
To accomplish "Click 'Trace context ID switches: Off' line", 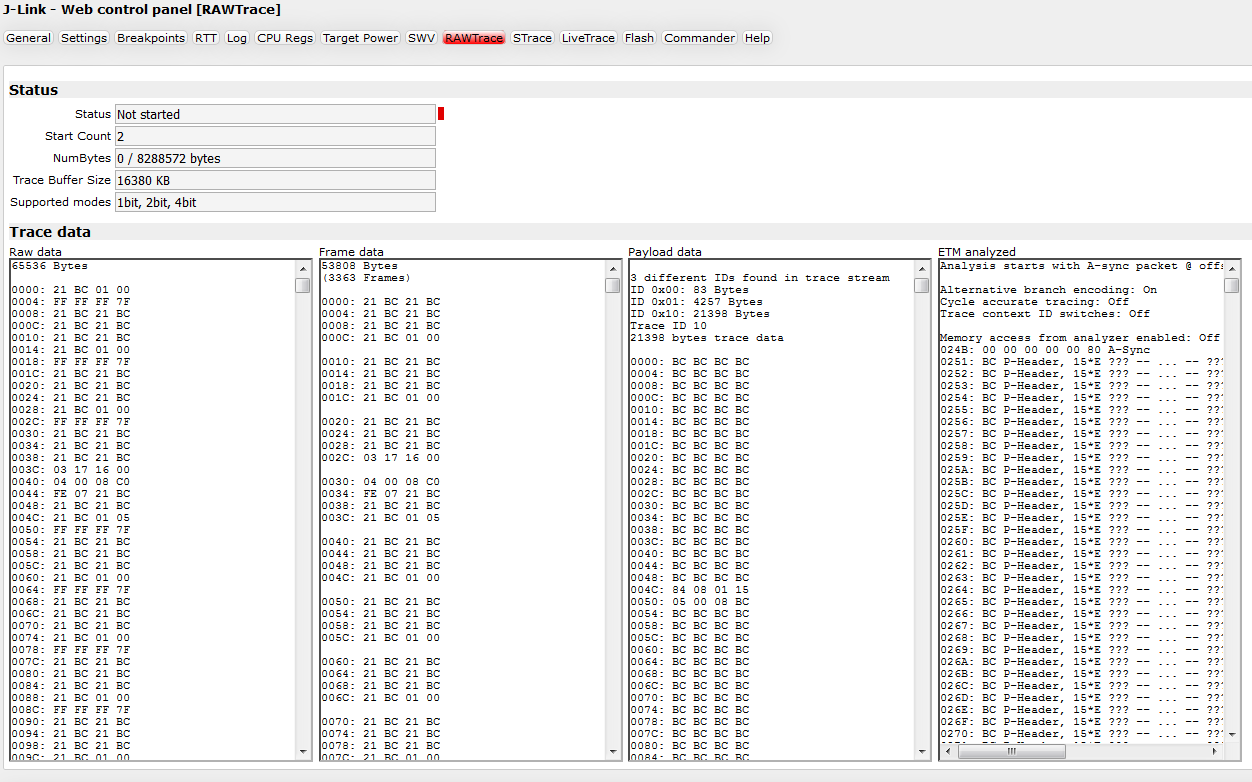I will click(x=1045, y=314).
